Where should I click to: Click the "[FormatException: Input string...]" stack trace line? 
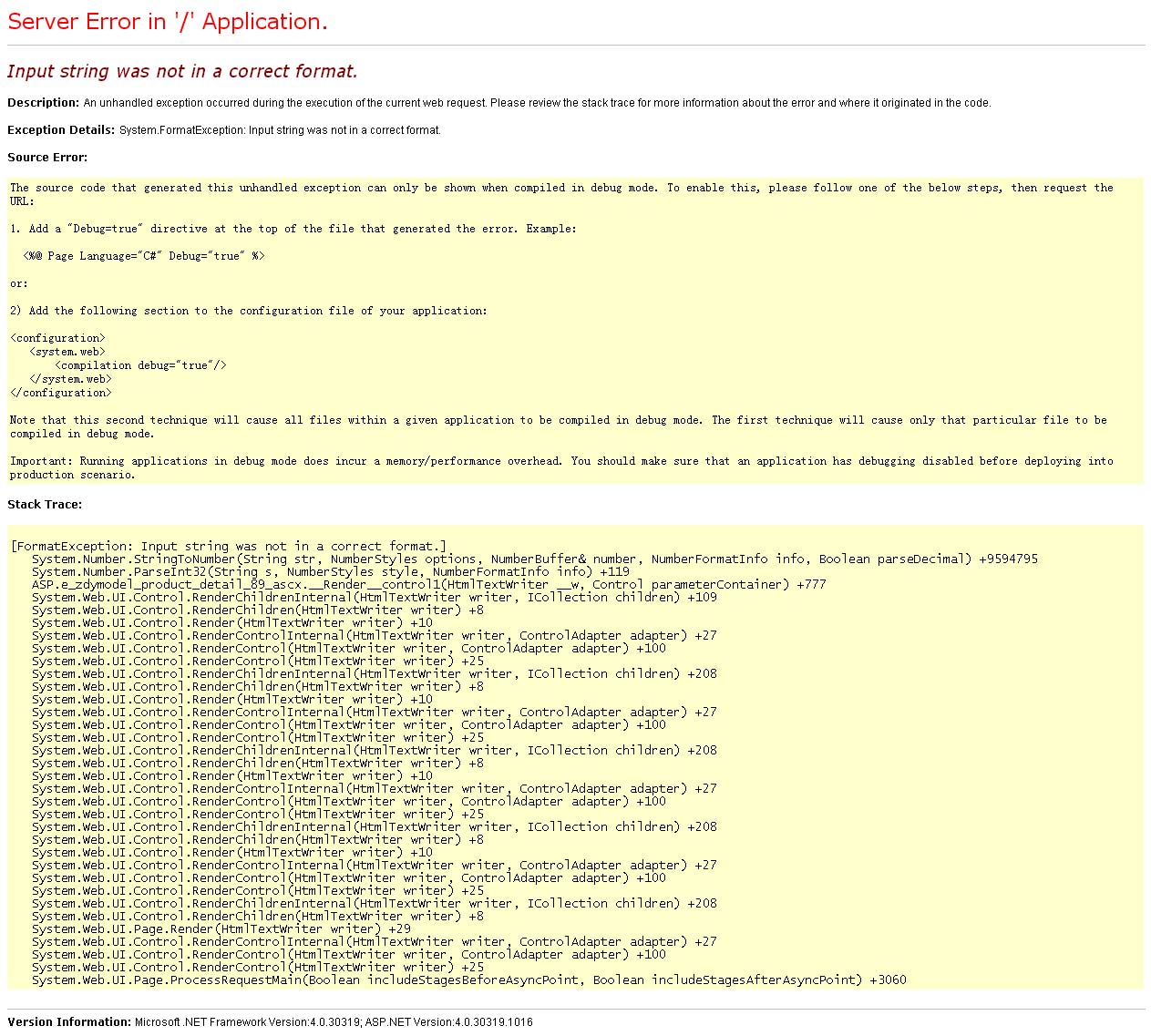click(x=229, y=547)
